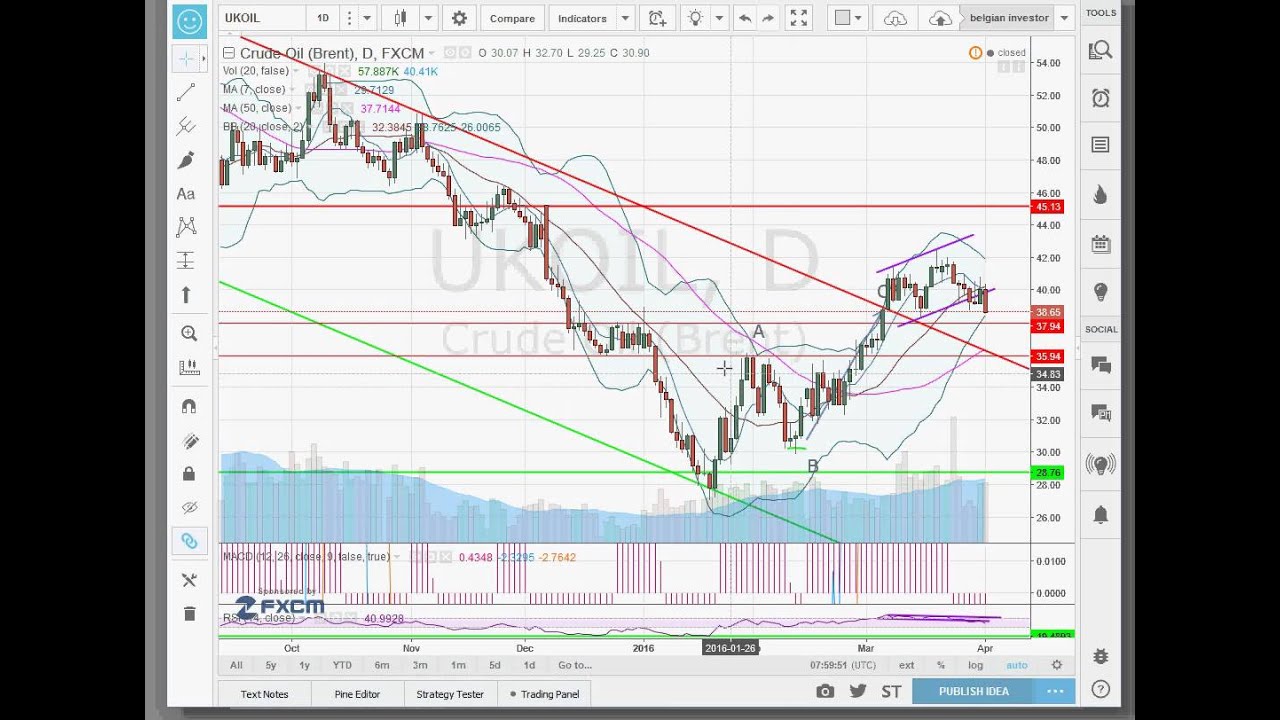Screen dimensions: 1280x720
Task: Select the pitchfork tool
Action: point(186,126)
